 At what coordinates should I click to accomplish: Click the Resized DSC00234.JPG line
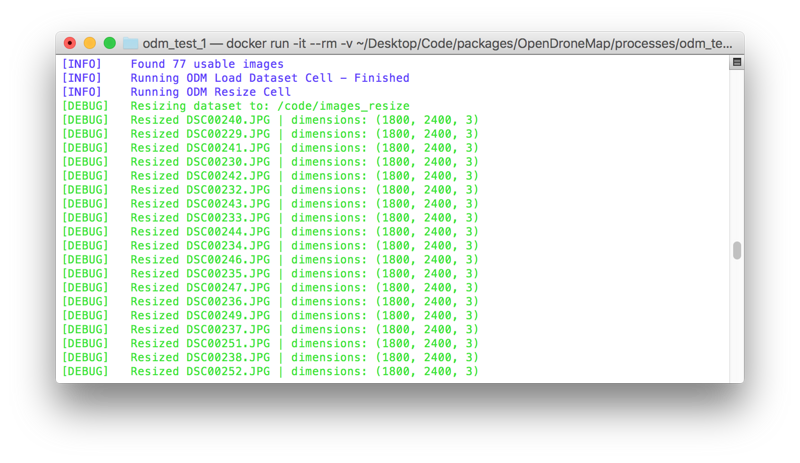[270, 246]
